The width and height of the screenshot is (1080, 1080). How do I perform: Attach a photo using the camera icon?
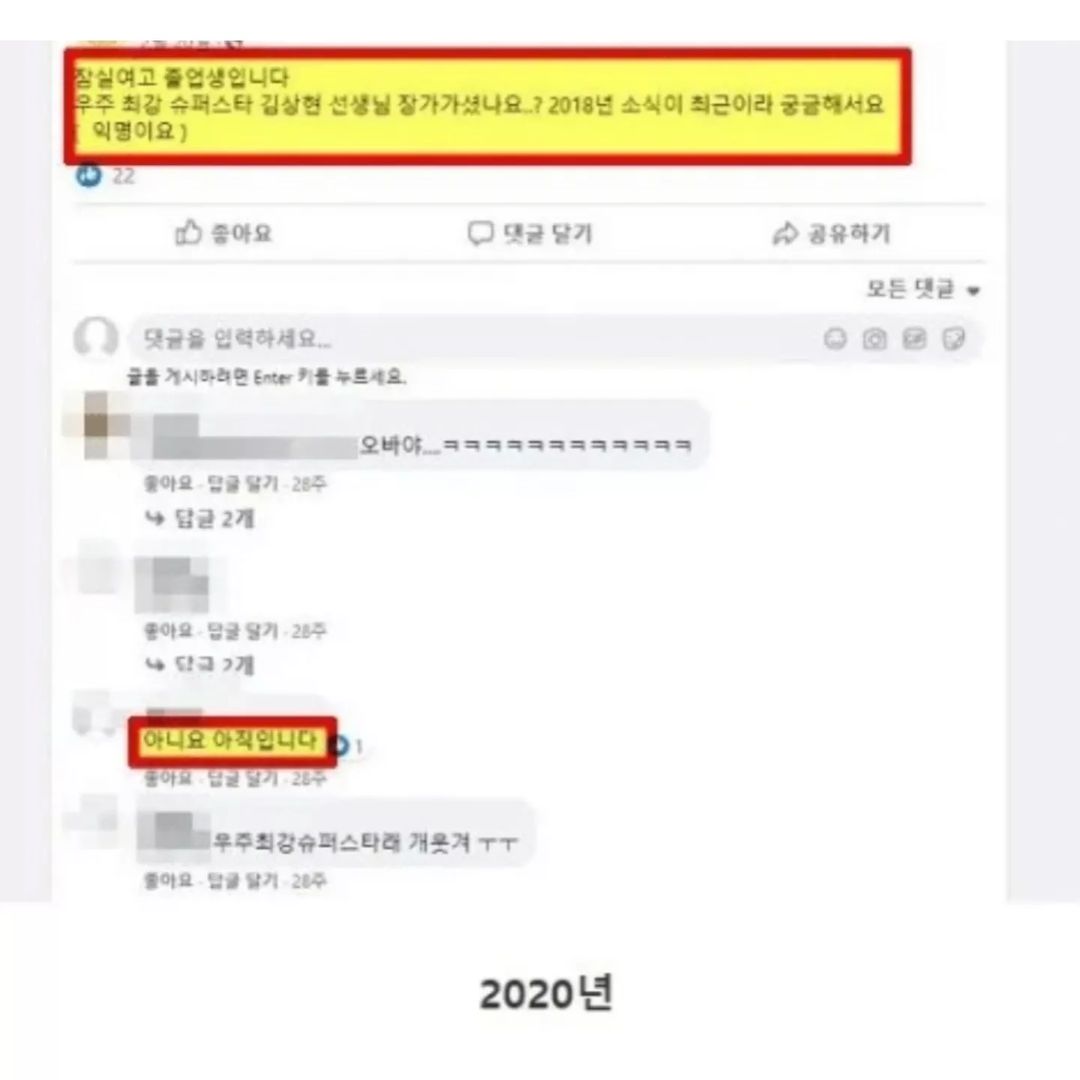click(x=875, y=338)
